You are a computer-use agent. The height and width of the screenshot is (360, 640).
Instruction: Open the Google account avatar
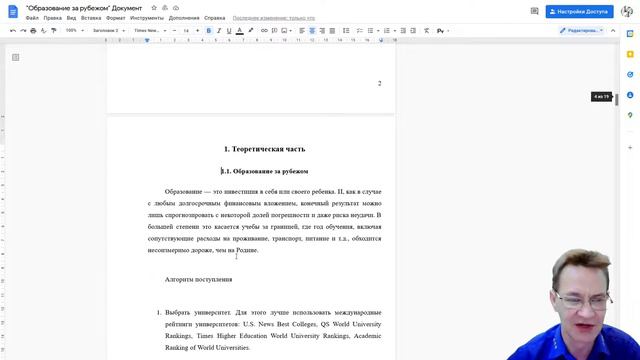point(627,11)
